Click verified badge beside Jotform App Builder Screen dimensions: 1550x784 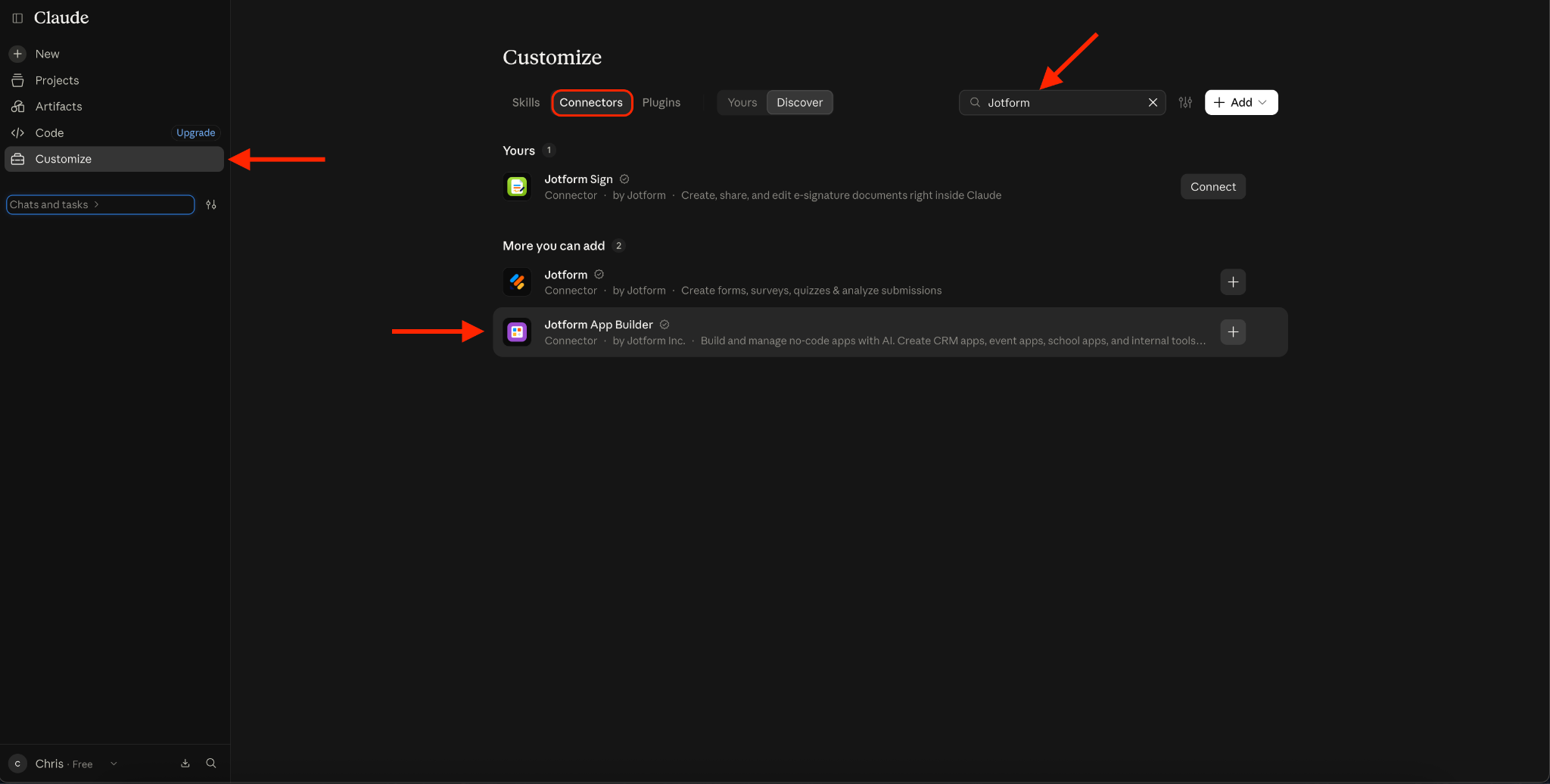[x=665, y=325]
